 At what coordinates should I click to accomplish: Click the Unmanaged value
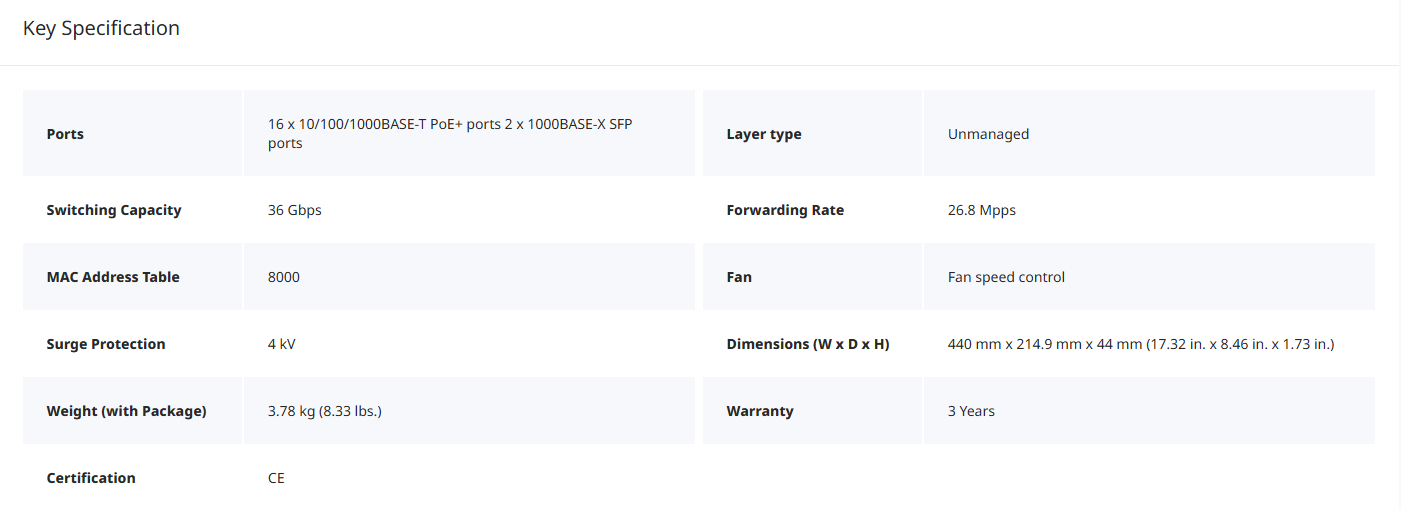point(988,134)
